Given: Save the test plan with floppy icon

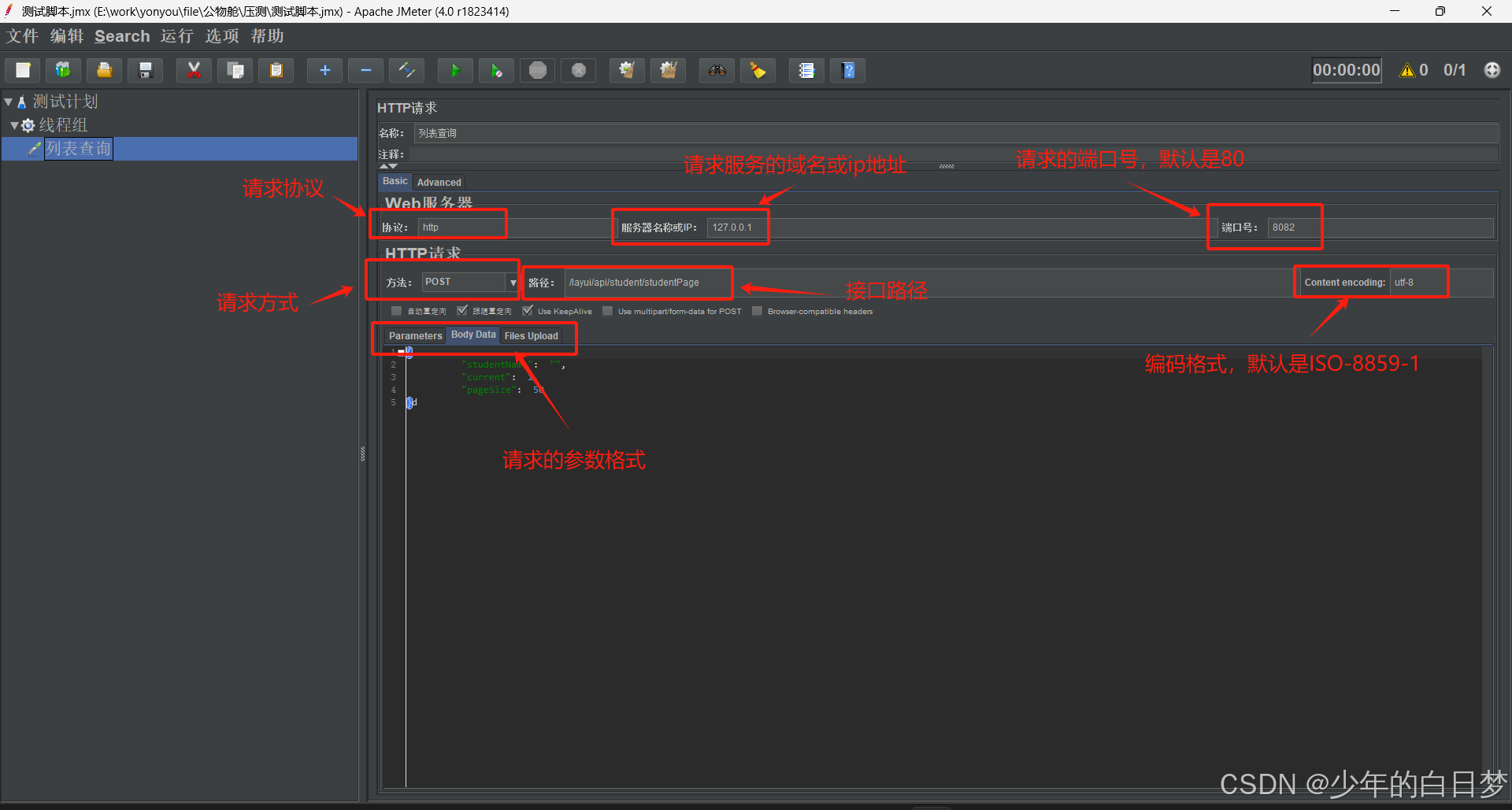Looking at the screenshot, I should [x=146, y=70].
